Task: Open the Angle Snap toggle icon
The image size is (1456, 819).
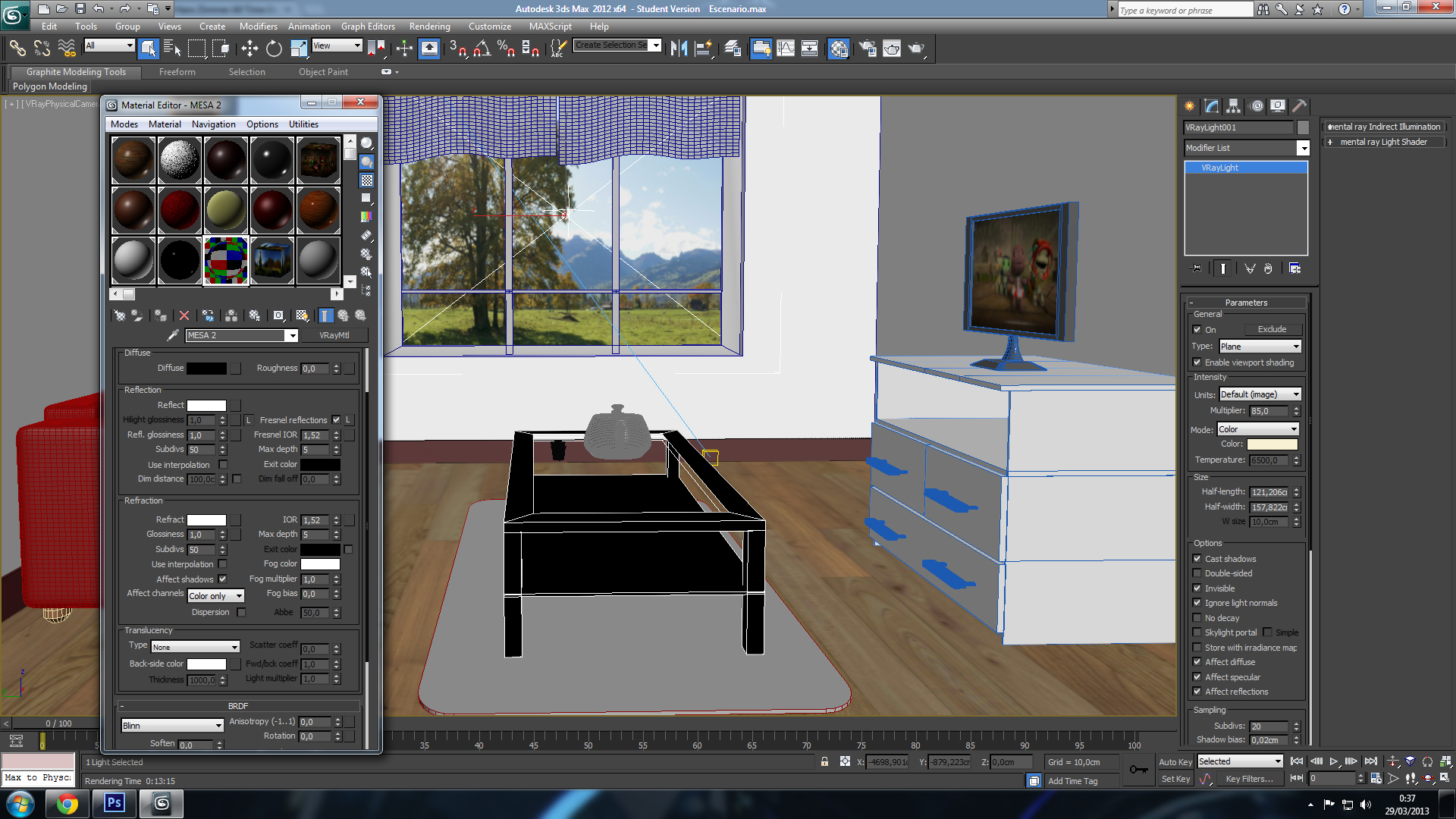Action: [x=482, y=49]
